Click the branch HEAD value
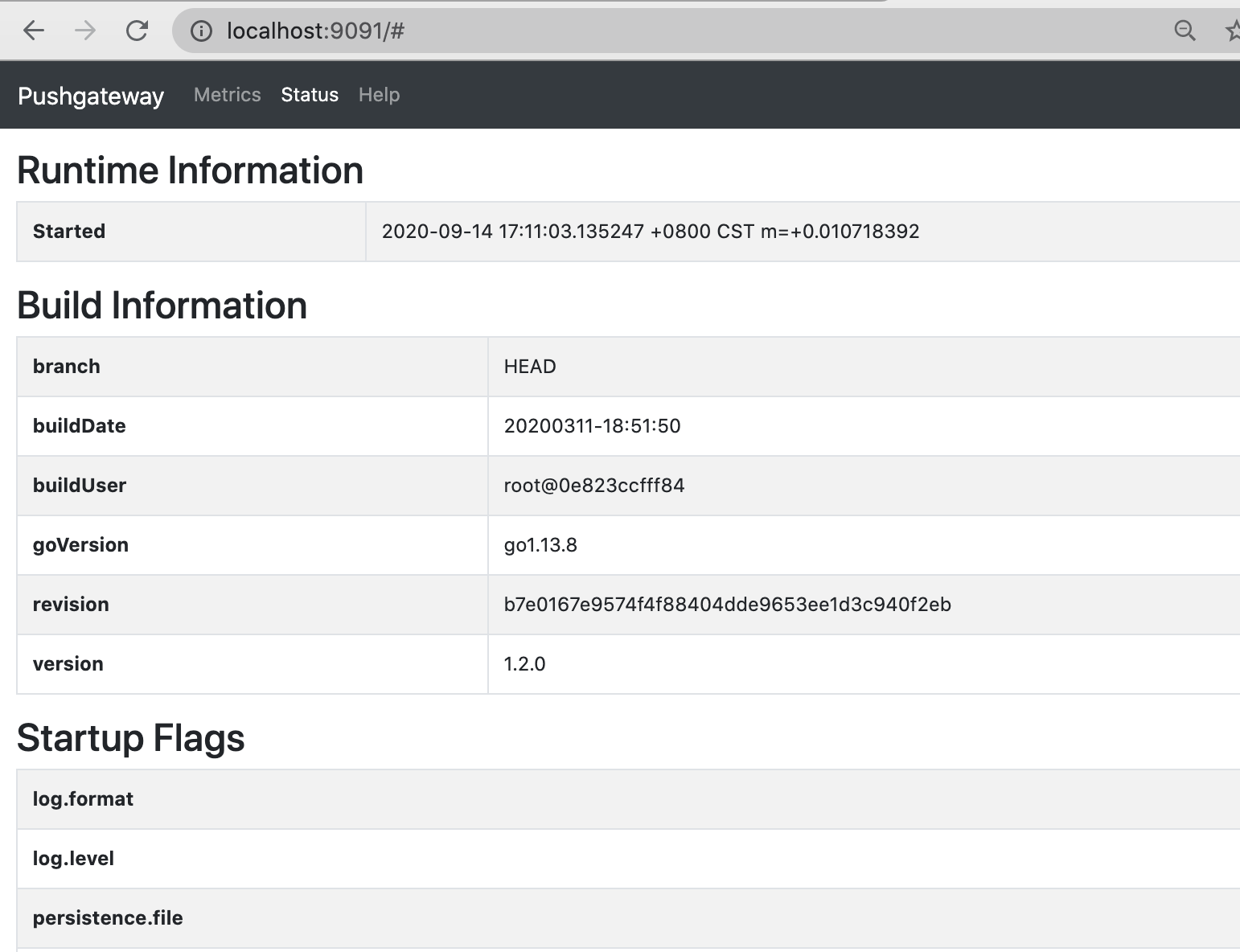Viewport: 1240px width, 952px height. [530, 367]
